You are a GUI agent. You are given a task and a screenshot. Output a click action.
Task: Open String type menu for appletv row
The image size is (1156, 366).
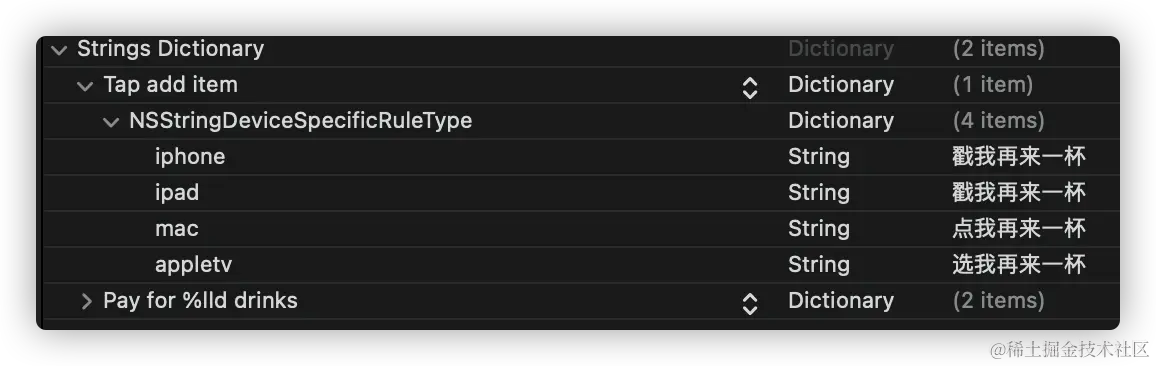click(819, 266)
